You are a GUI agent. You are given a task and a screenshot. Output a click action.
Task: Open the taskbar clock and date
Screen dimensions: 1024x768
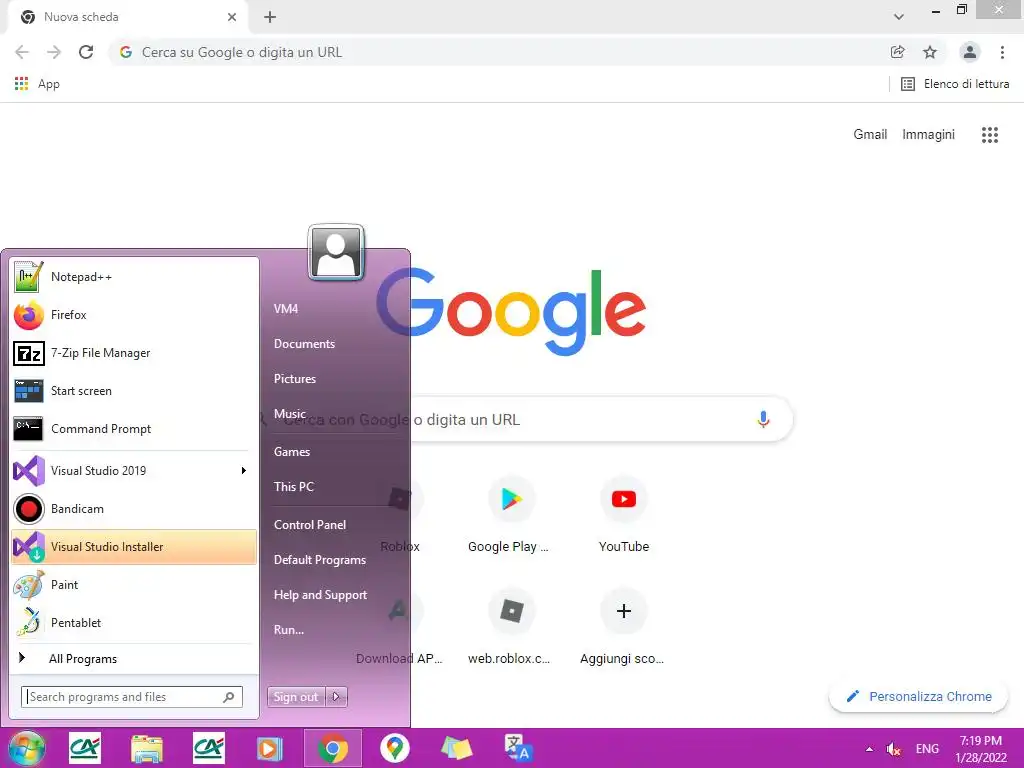[981, 749]
